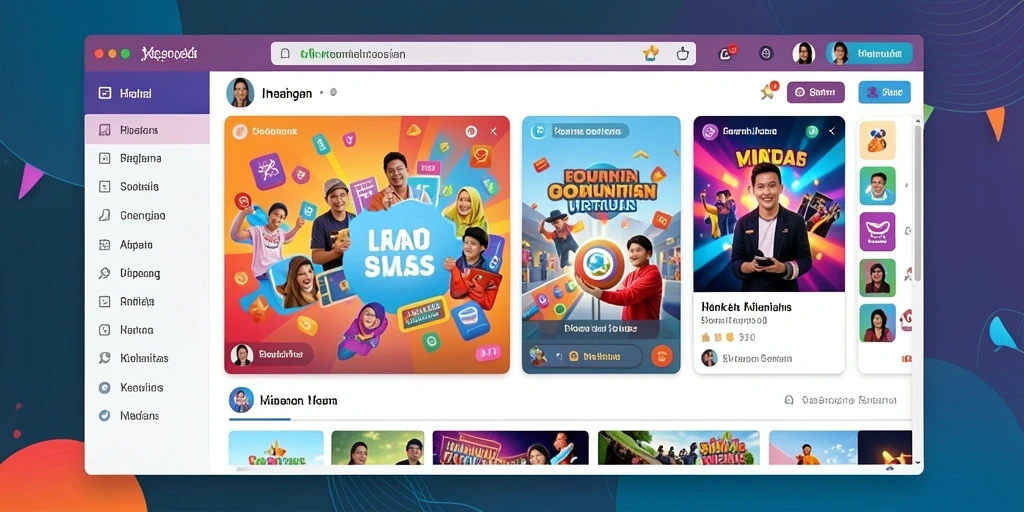This screenshot has height=512, width=1024.
Task: Click the round icon at top-left of blue card
Action: point(539,131)
